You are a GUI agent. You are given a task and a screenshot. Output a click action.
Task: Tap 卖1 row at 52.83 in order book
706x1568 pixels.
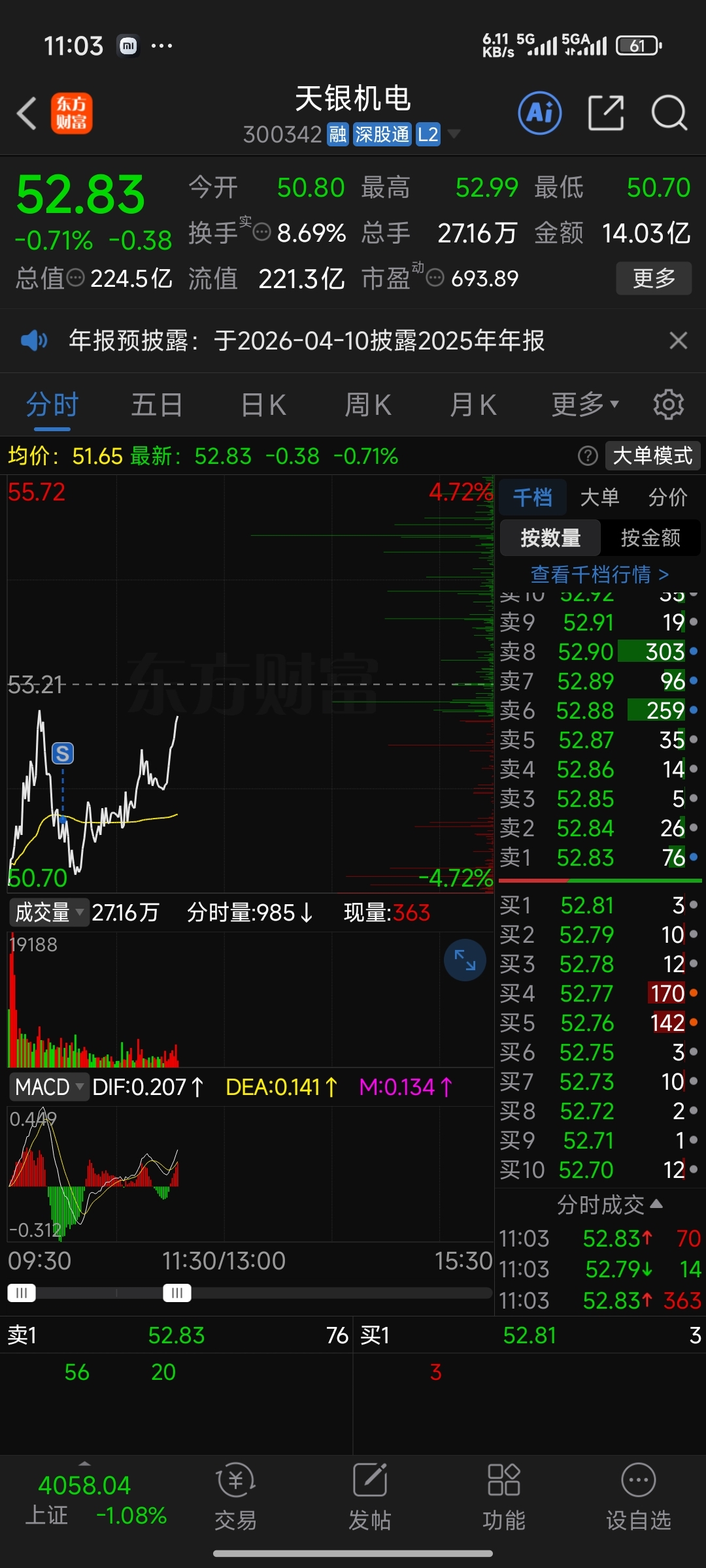pyautogui.click(x=599, y=857)
